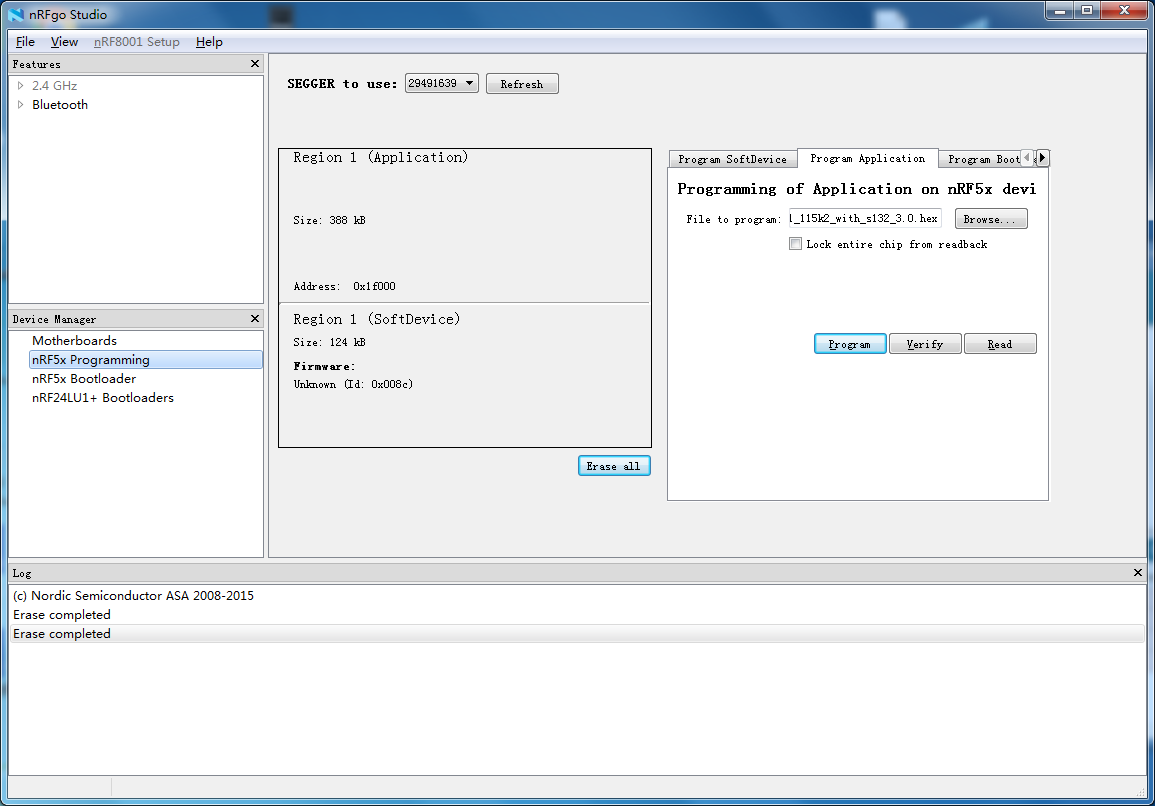The image size is (1155, 806).
Task: Click the Erase all button
Action: (614, 466)
